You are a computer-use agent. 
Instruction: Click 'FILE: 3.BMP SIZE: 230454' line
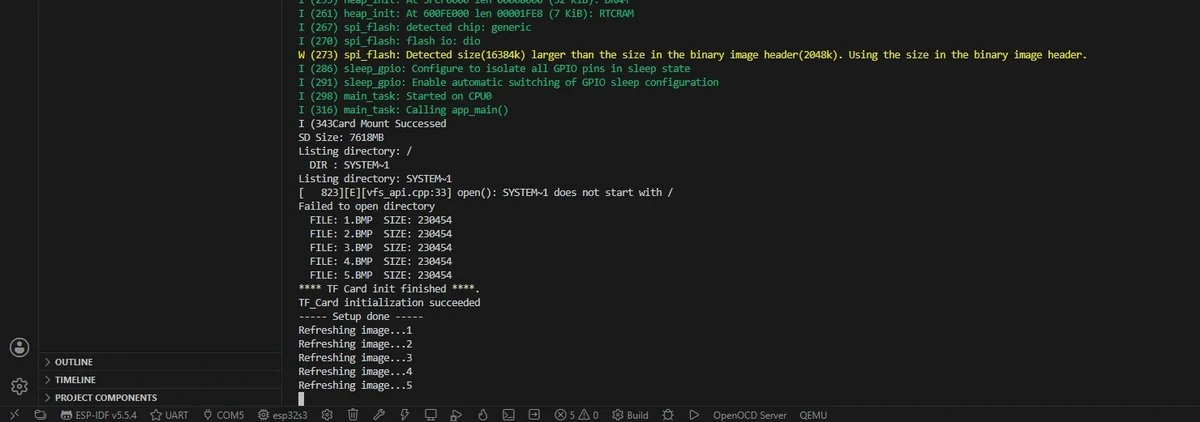point(381,247)
